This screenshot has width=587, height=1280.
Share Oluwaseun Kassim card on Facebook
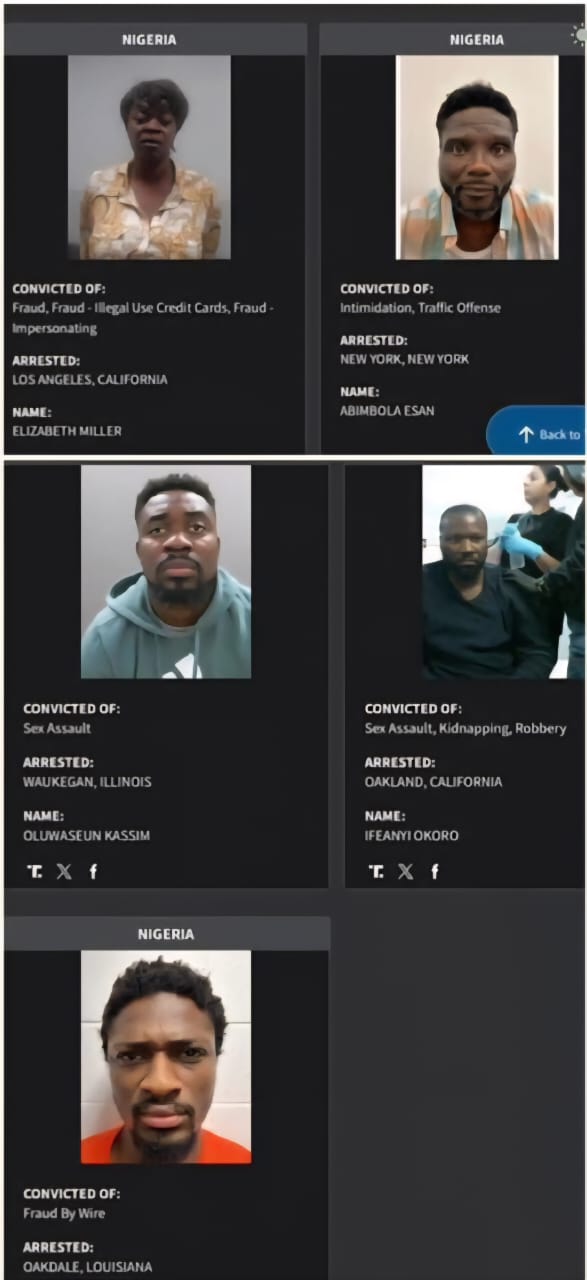click(x=93, y=871)
